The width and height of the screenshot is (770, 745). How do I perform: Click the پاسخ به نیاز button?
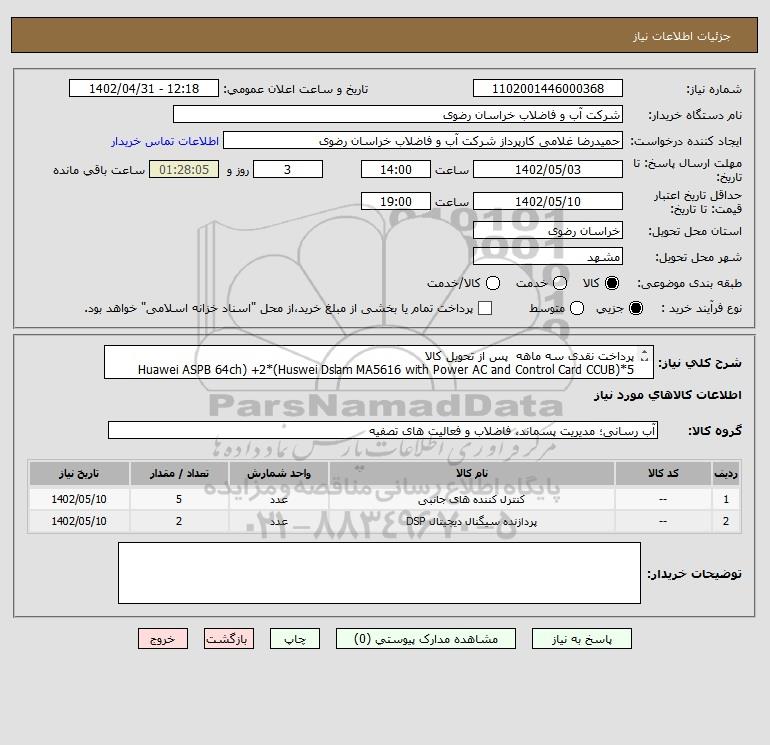pyautogui.click(x=582, y=639)
